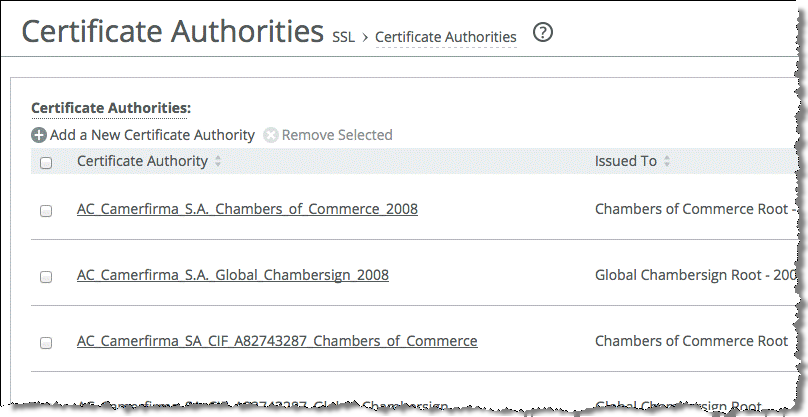
Task: Click the Issued To column header
Action: (626, 161)
